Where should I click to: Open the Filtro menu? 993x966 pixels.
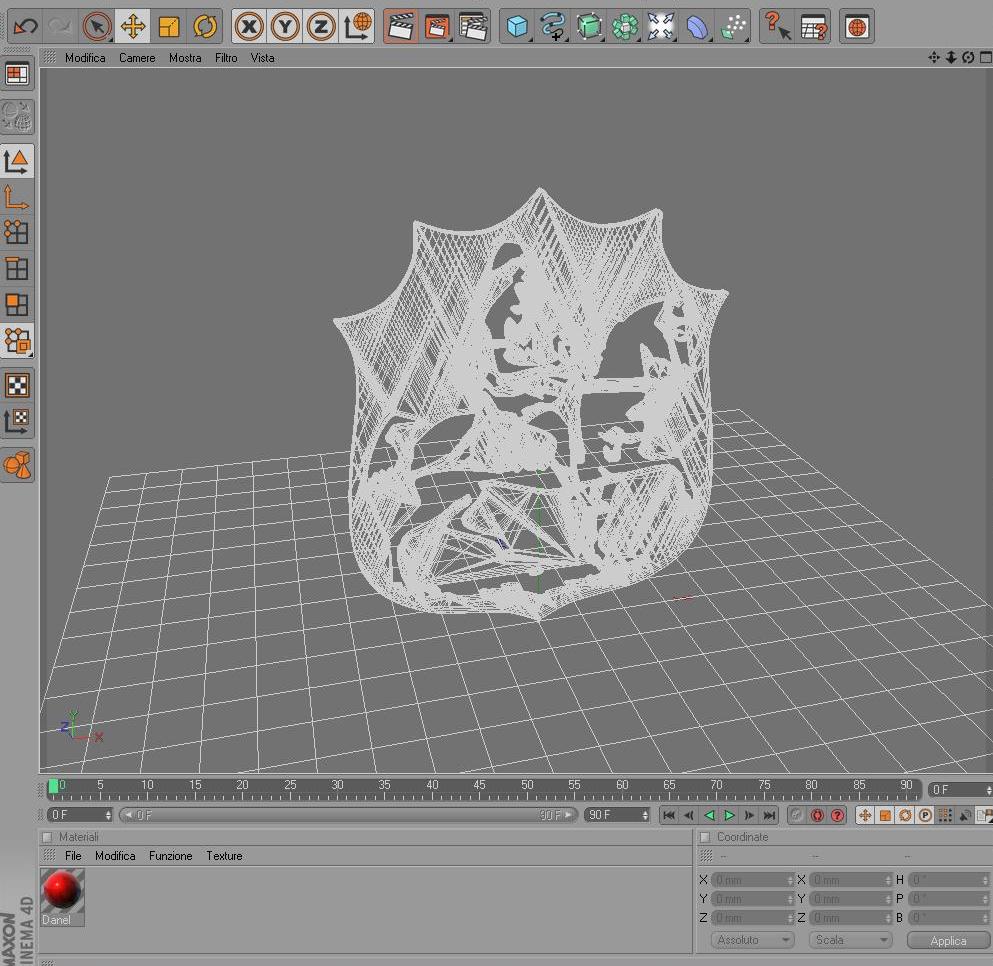point(226,58)
